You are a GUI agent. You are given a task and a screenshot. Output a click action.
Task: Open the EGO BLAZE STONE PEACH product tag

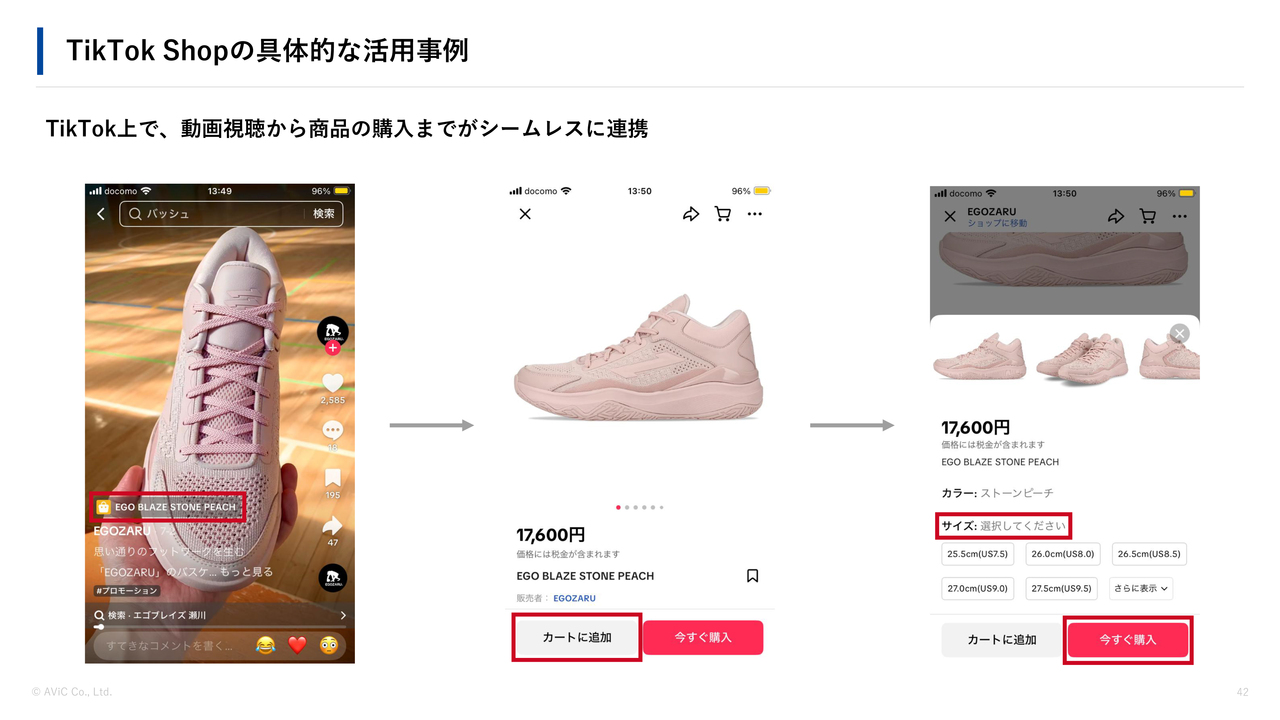pyautogui.click(x=166, y=507)
